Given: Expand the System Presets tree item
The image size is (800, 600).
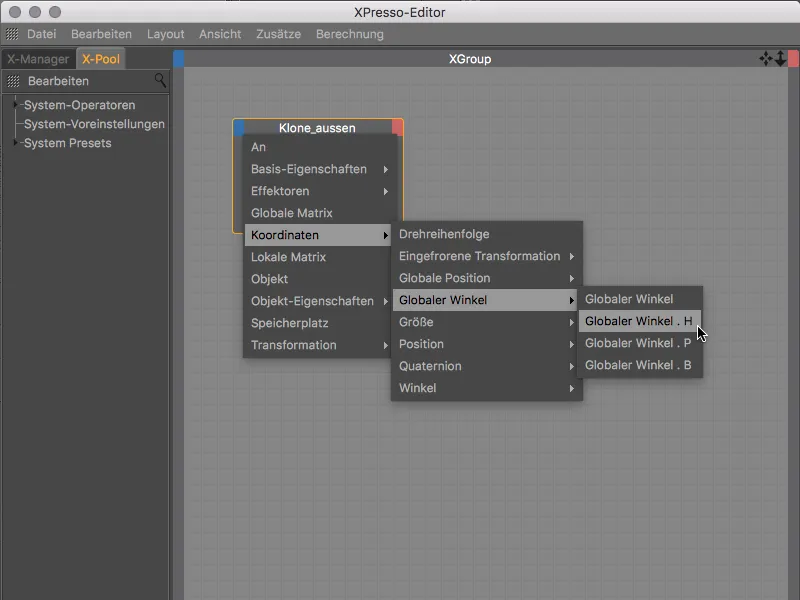Looking at the screenshot, I should click(15, 142).
